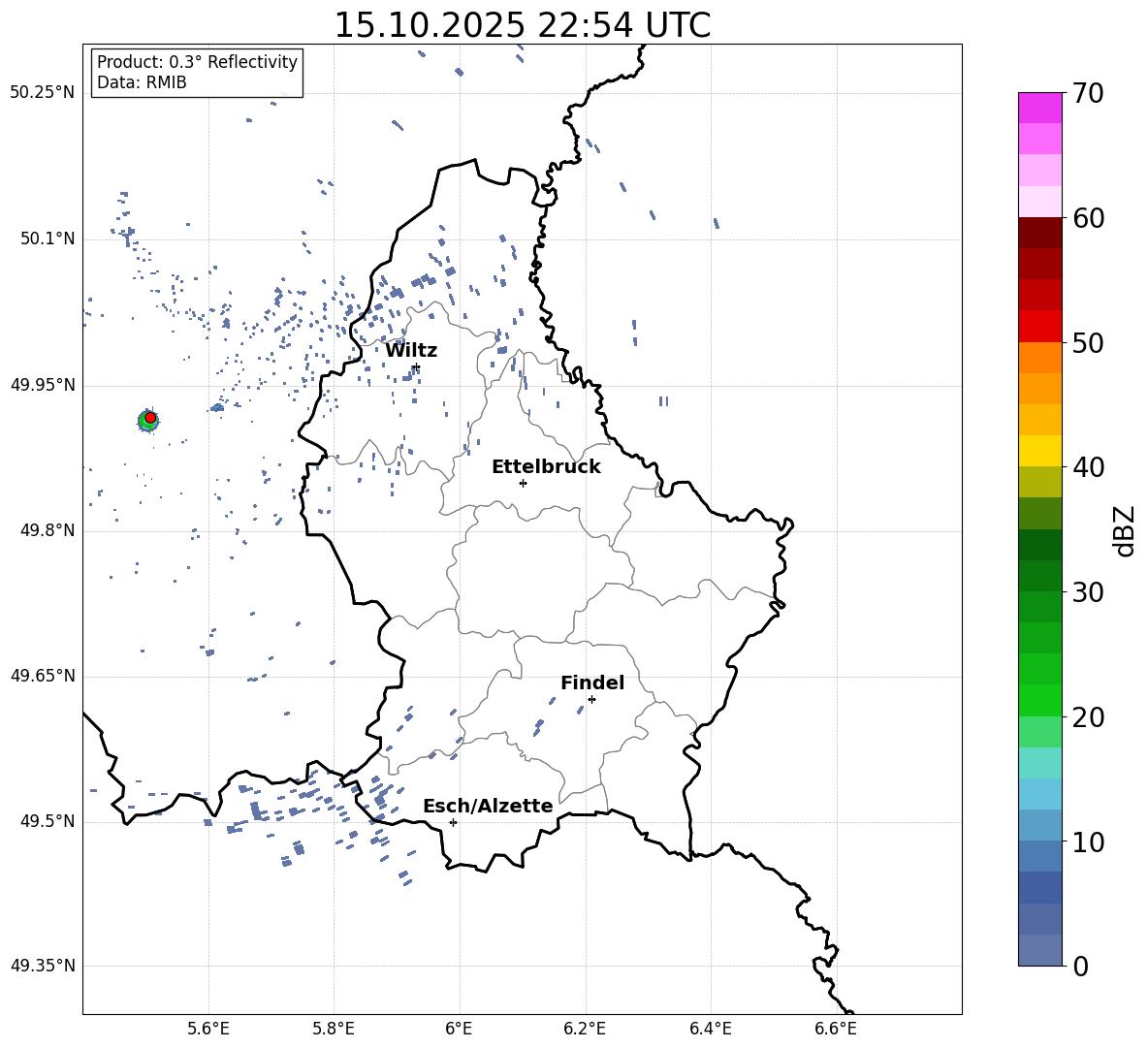Click the 49.35°N latitude label
The image size is (1148, 1048).
(x=43, y=966)
